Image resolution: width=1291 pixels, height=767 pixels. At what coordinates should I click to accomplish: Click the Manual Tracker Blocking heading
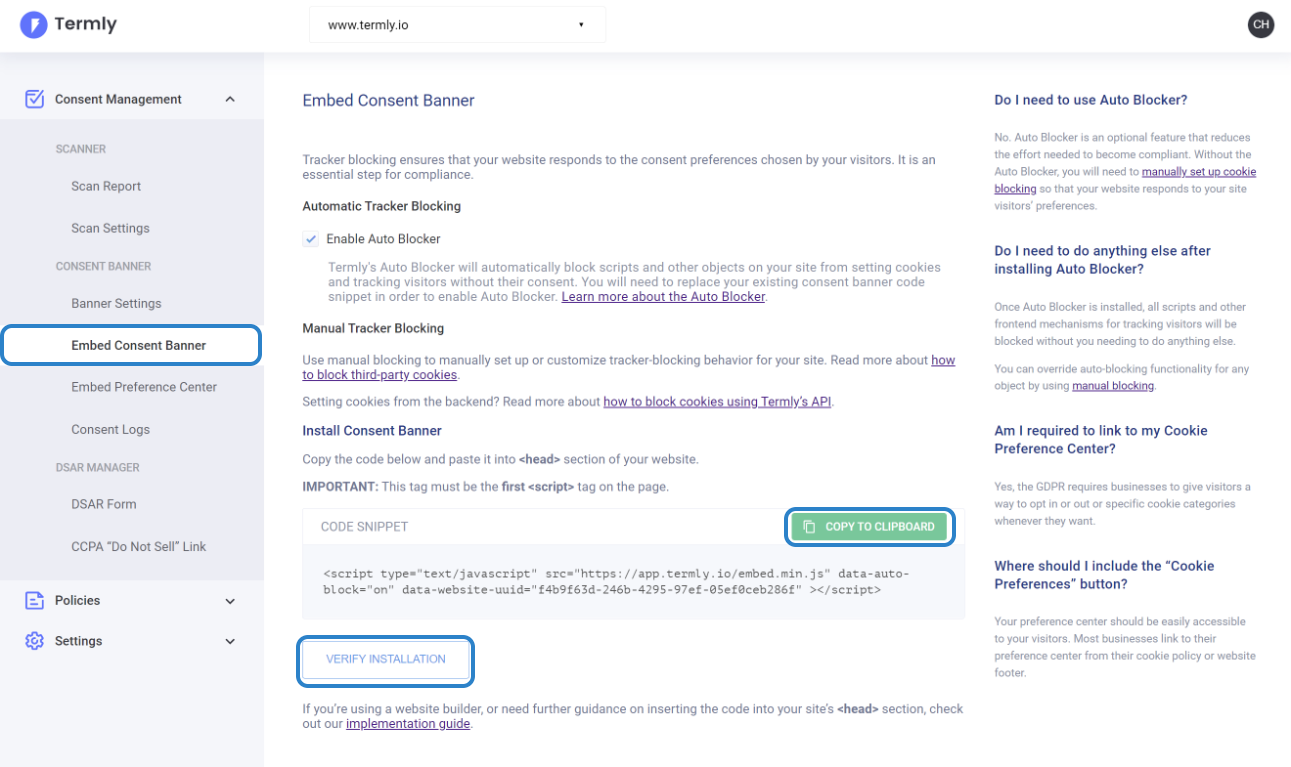point(373,328)
